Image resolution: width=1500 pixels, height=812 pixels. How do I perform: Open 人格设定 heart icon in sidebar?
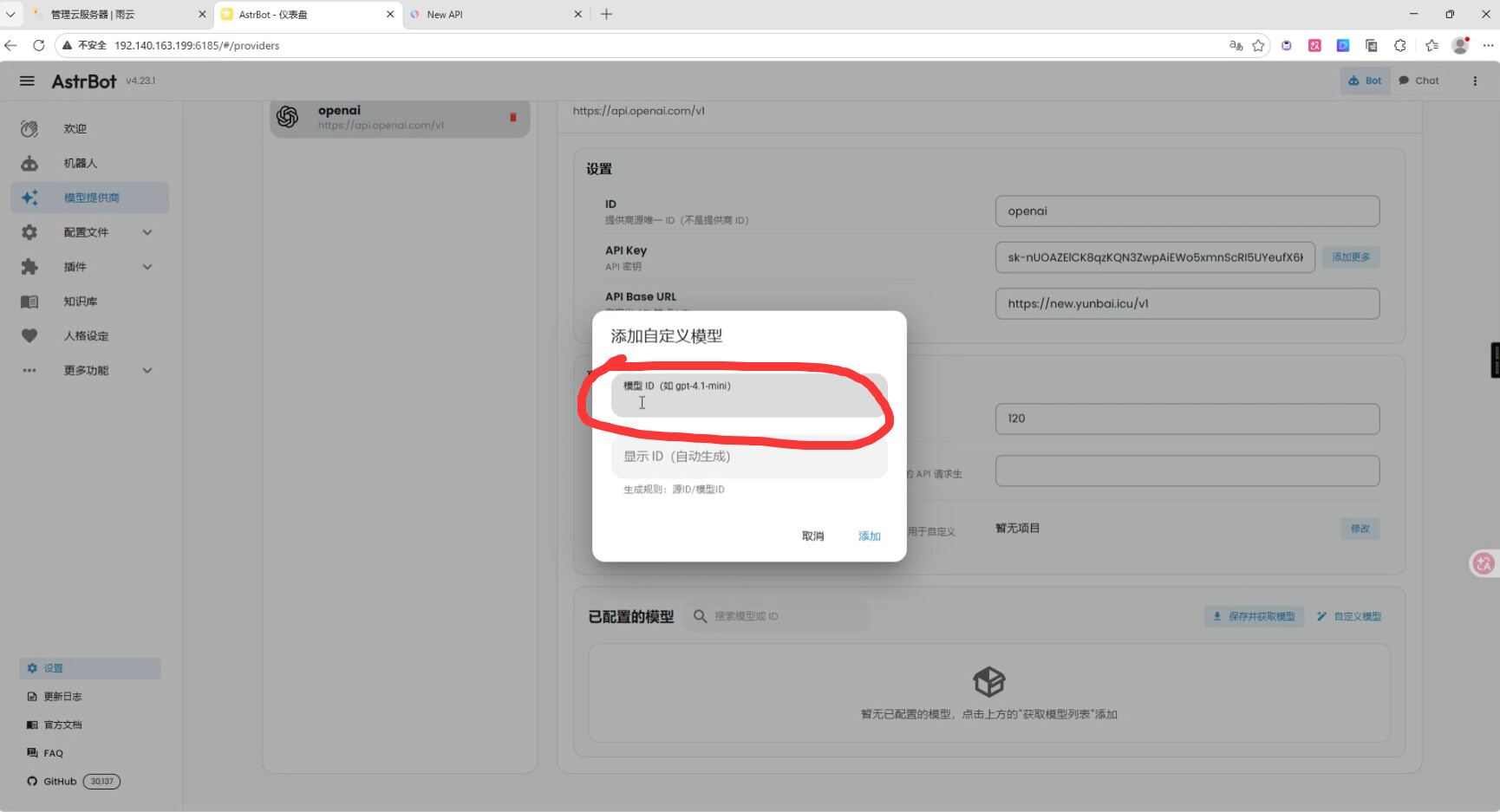[29, 336]
